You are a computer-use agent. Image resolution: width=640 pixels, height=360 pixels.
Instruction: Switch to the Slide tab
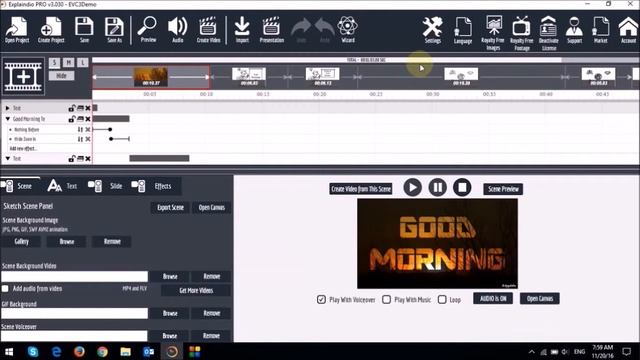click(x=105, y=186)
